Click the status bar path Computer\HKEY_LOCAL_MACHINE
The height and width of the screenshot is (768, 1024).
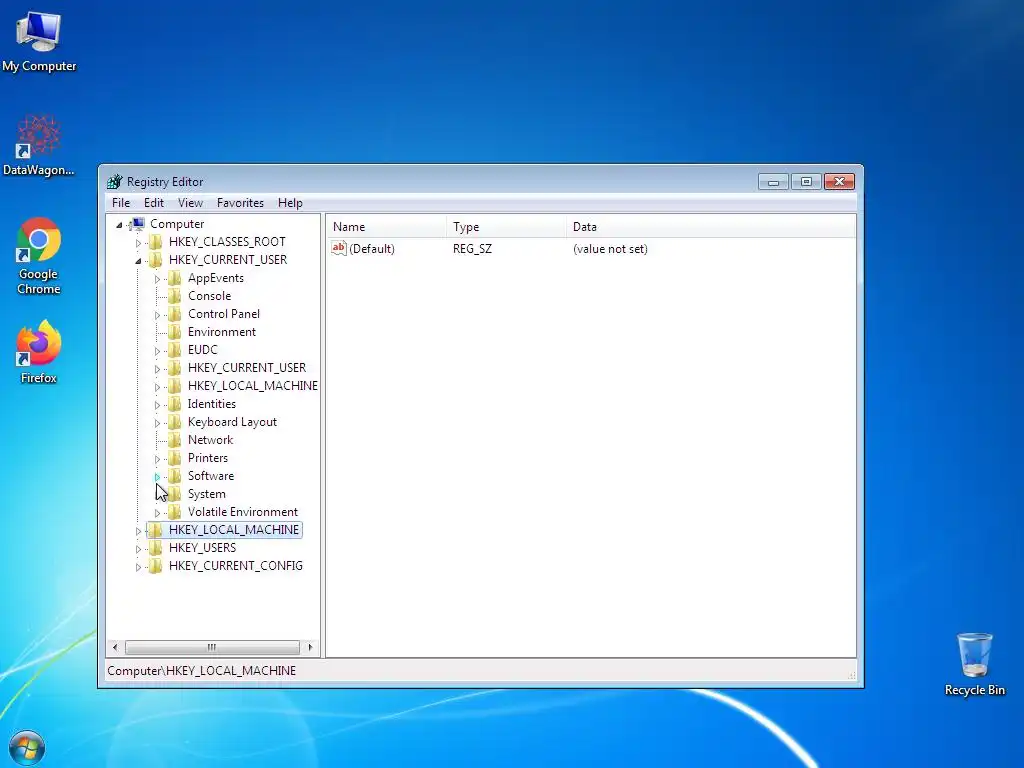tap(202, 671)
